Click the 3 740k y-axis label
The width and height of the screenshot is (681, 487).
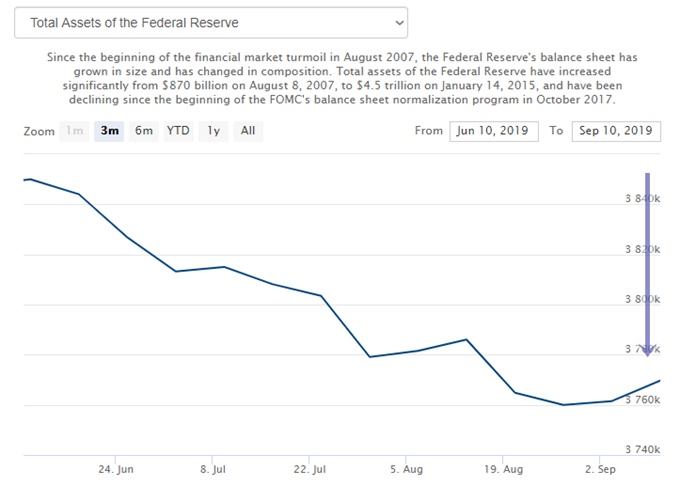(641, 450)
